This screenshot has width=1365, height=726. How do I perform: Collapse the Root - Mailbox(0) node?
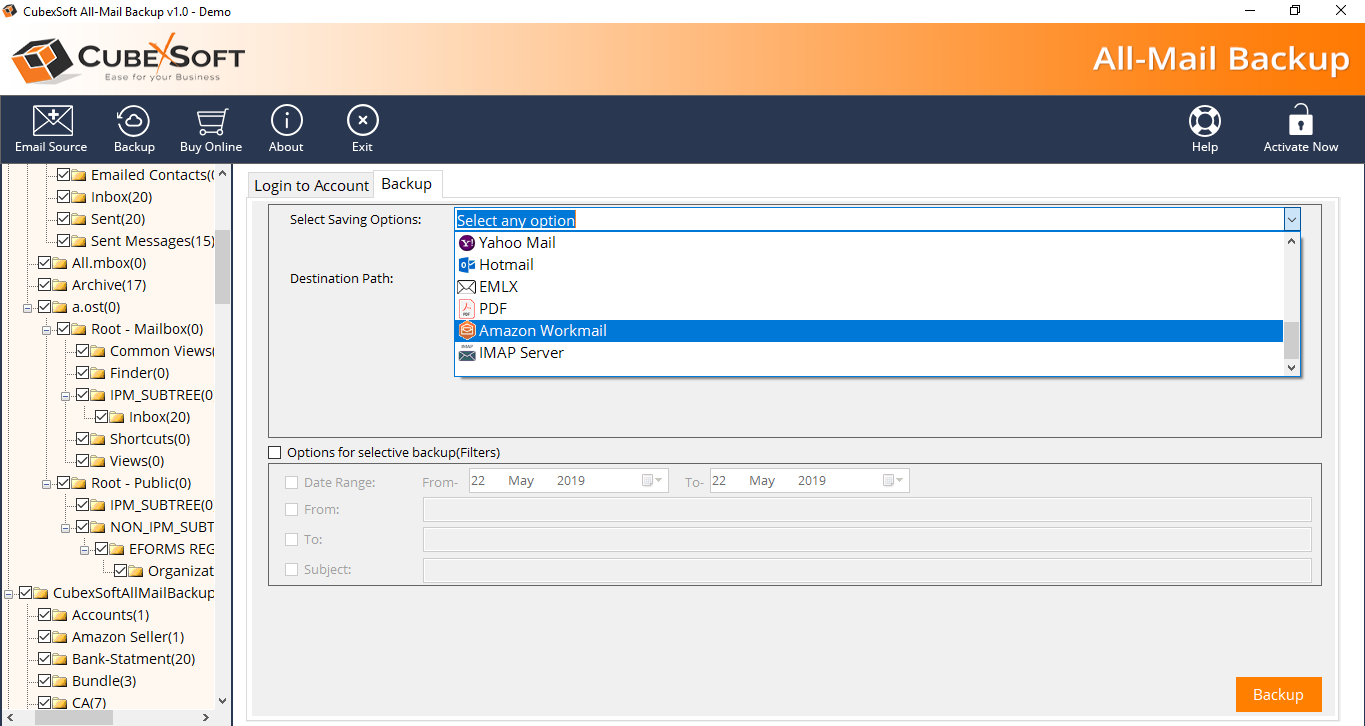tap(47, 329)
